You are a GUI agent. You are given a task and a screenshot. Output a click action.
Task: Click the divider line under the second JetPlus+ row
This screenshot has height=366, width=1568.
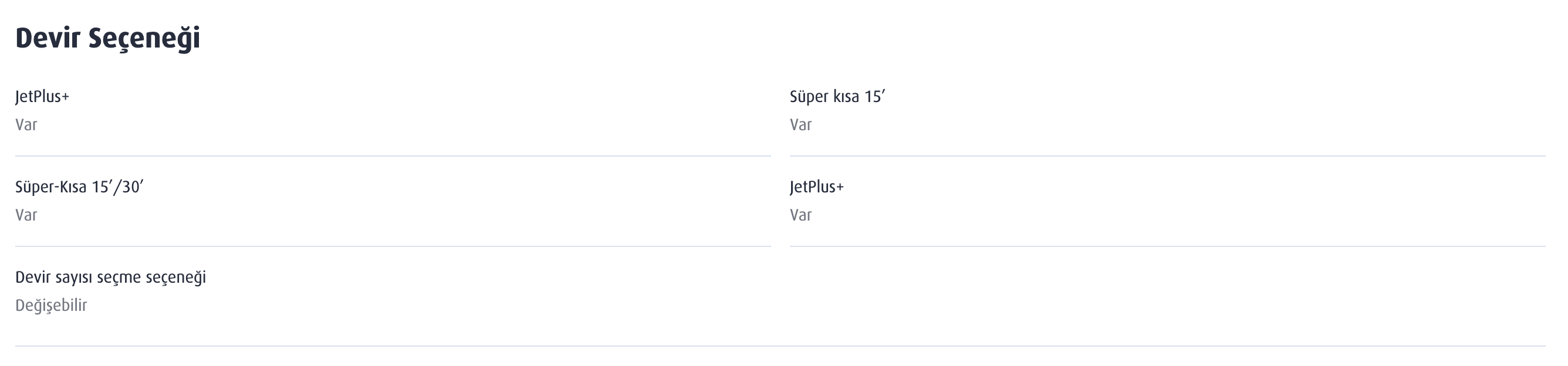[x=1167, y=246]
